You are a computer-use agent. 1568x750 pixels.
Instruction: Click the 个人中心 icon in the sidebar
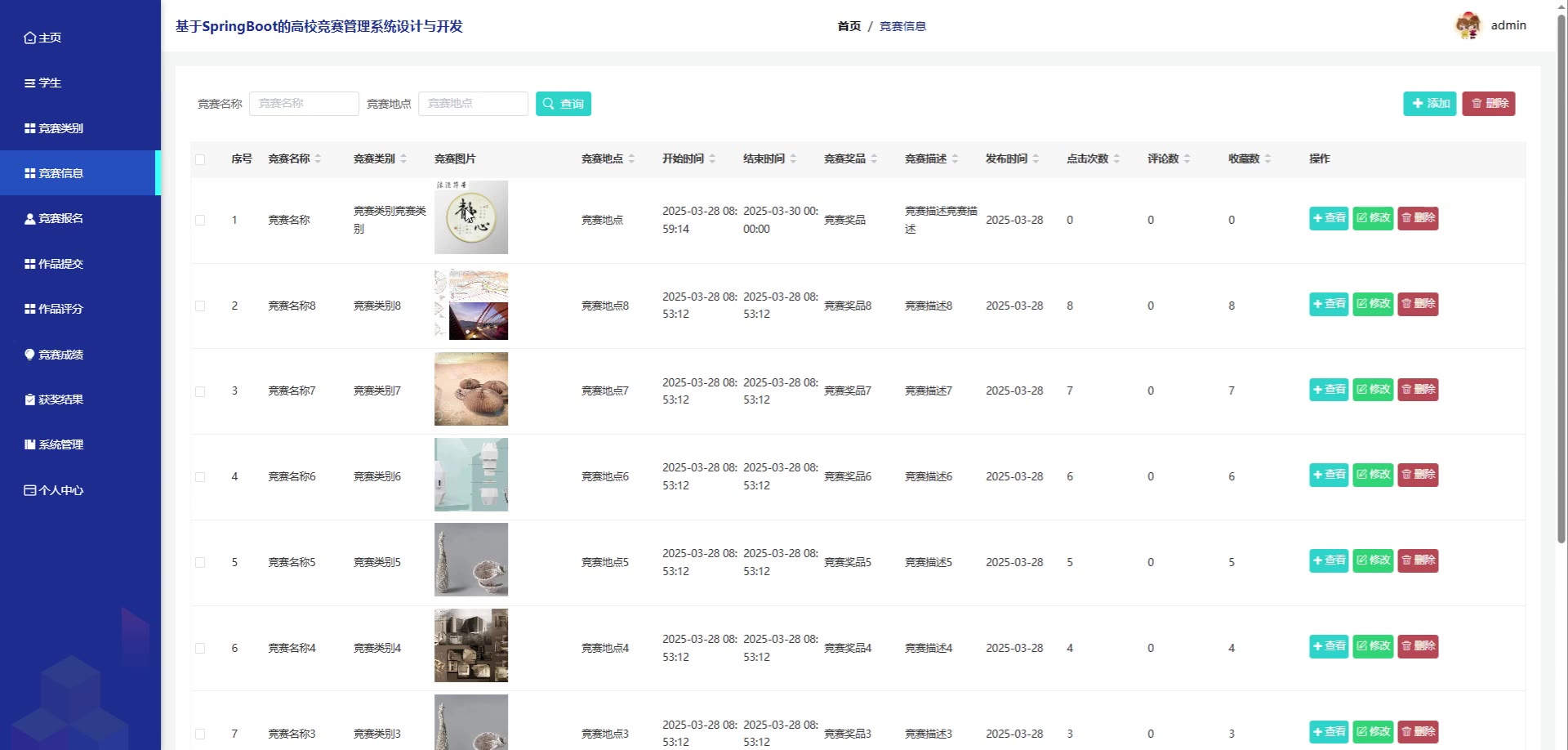coord(29,490)
